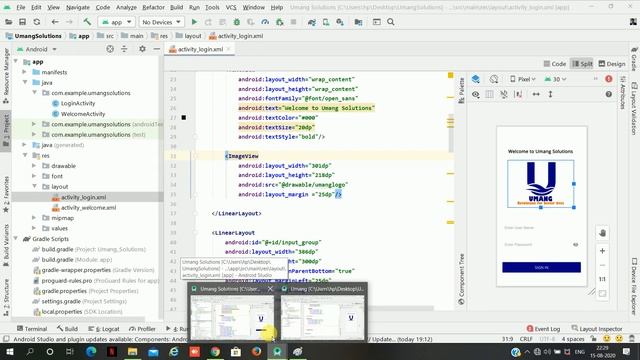
Task: Open the Analyze menu
Action: 126,7
